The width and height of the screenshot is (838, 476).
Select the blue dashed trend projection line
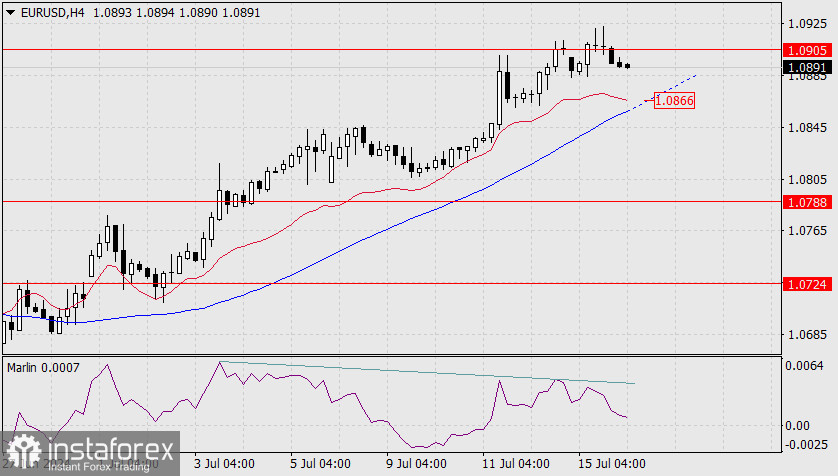coord(663,93)
